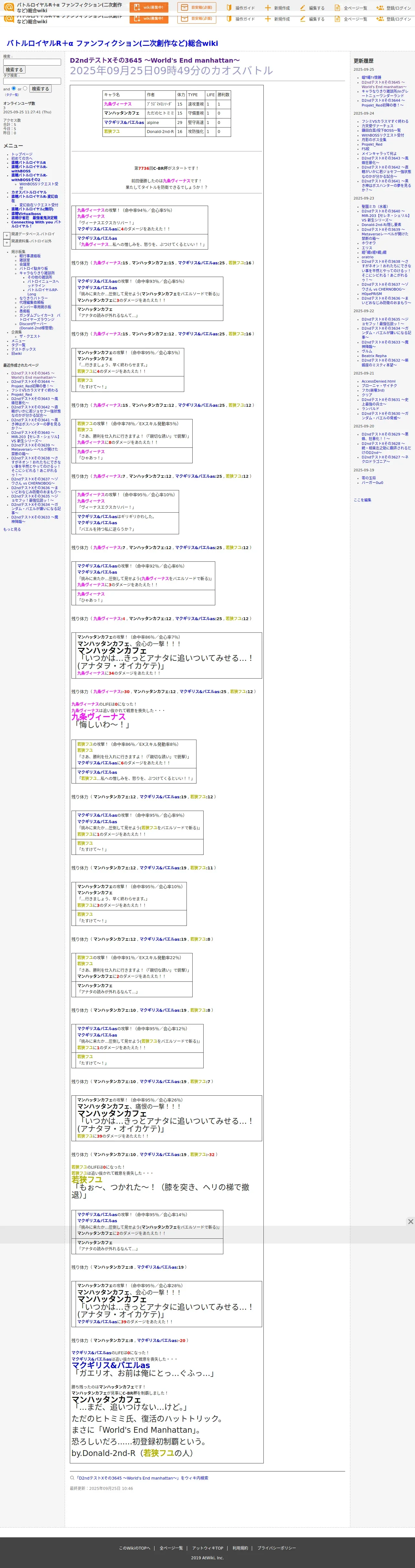Open FS鮫 history link
Image resolution: width=415 pixels, height=1568 pixels.
point(365,149)
